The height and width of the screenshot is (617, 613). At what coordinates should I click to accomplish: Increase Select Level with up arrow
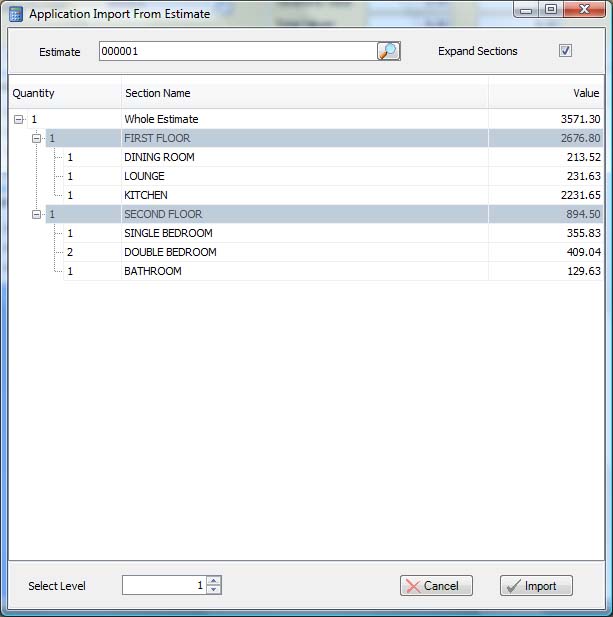pos(213,580)
